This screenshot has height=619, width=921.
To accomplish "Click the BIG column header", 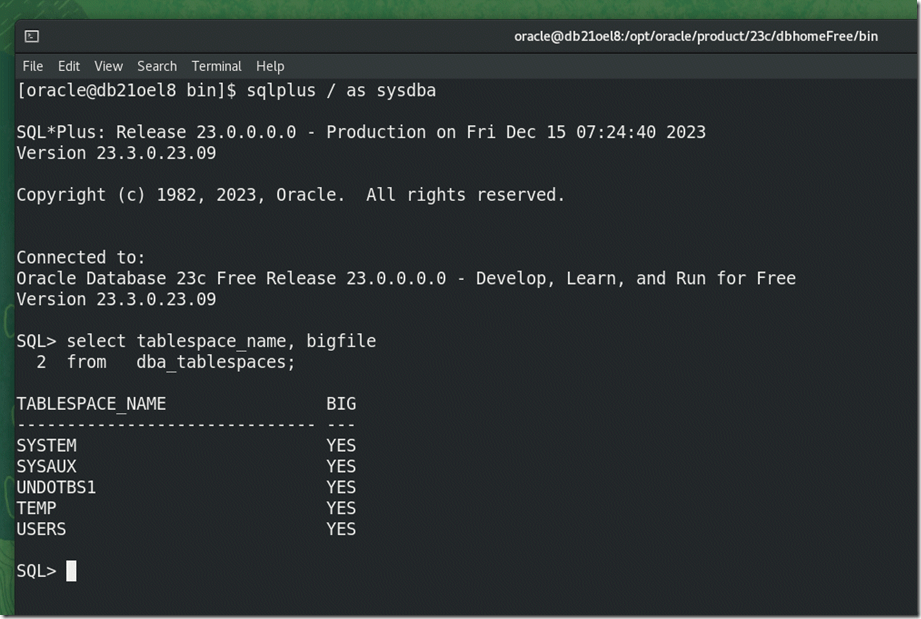I will (341, 404).
